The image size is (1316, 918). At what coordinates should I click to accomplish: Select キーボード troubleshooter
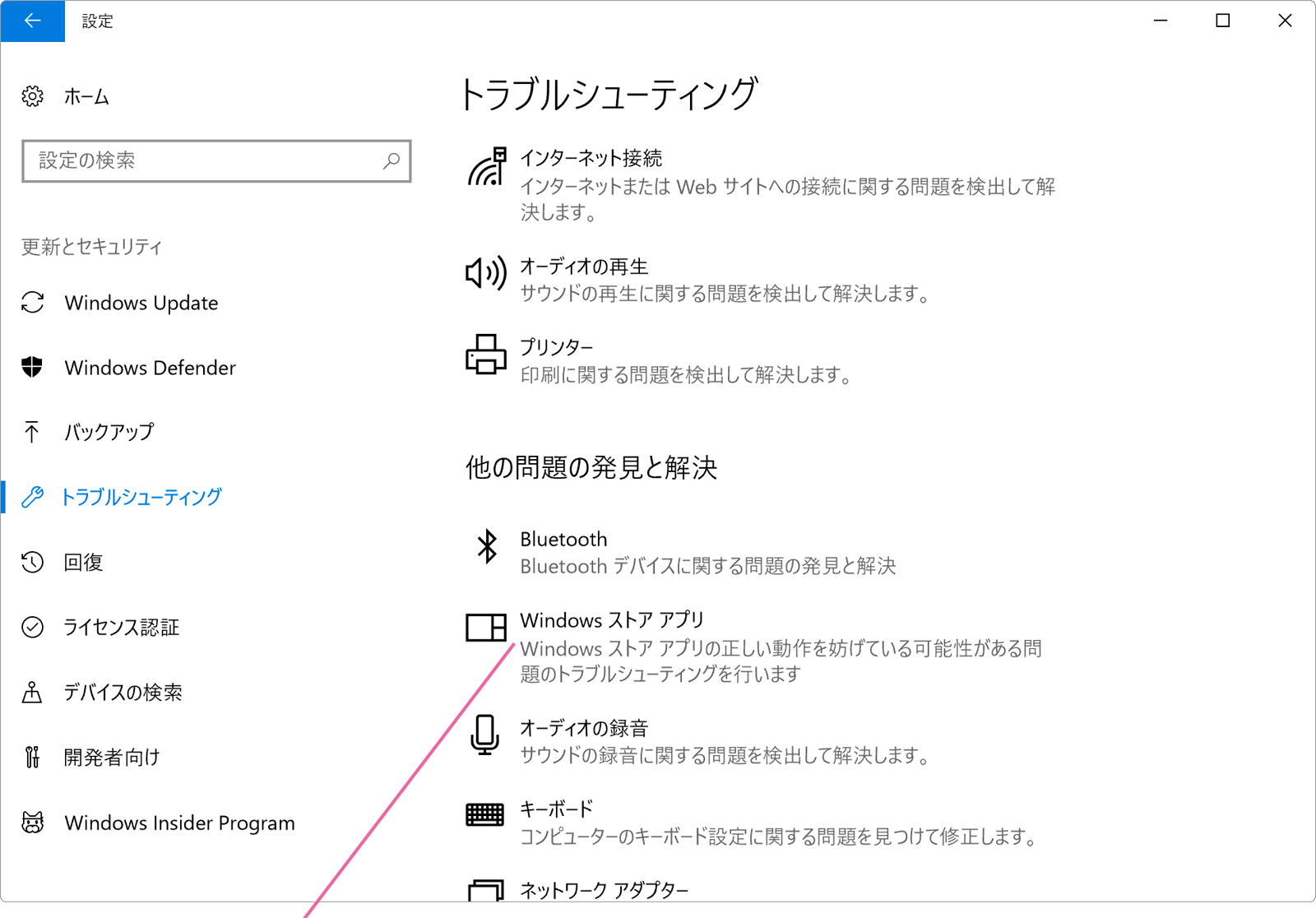pyautogui.click(x=556, y=809)
